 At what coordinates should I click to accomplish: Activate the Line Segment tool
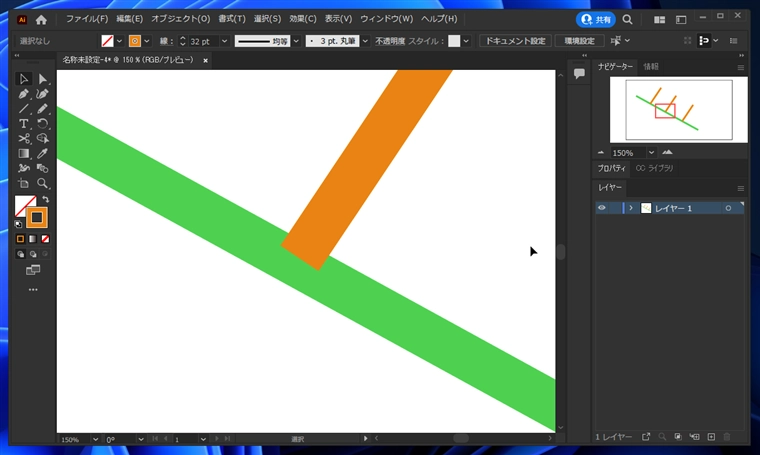click(23, 109)
